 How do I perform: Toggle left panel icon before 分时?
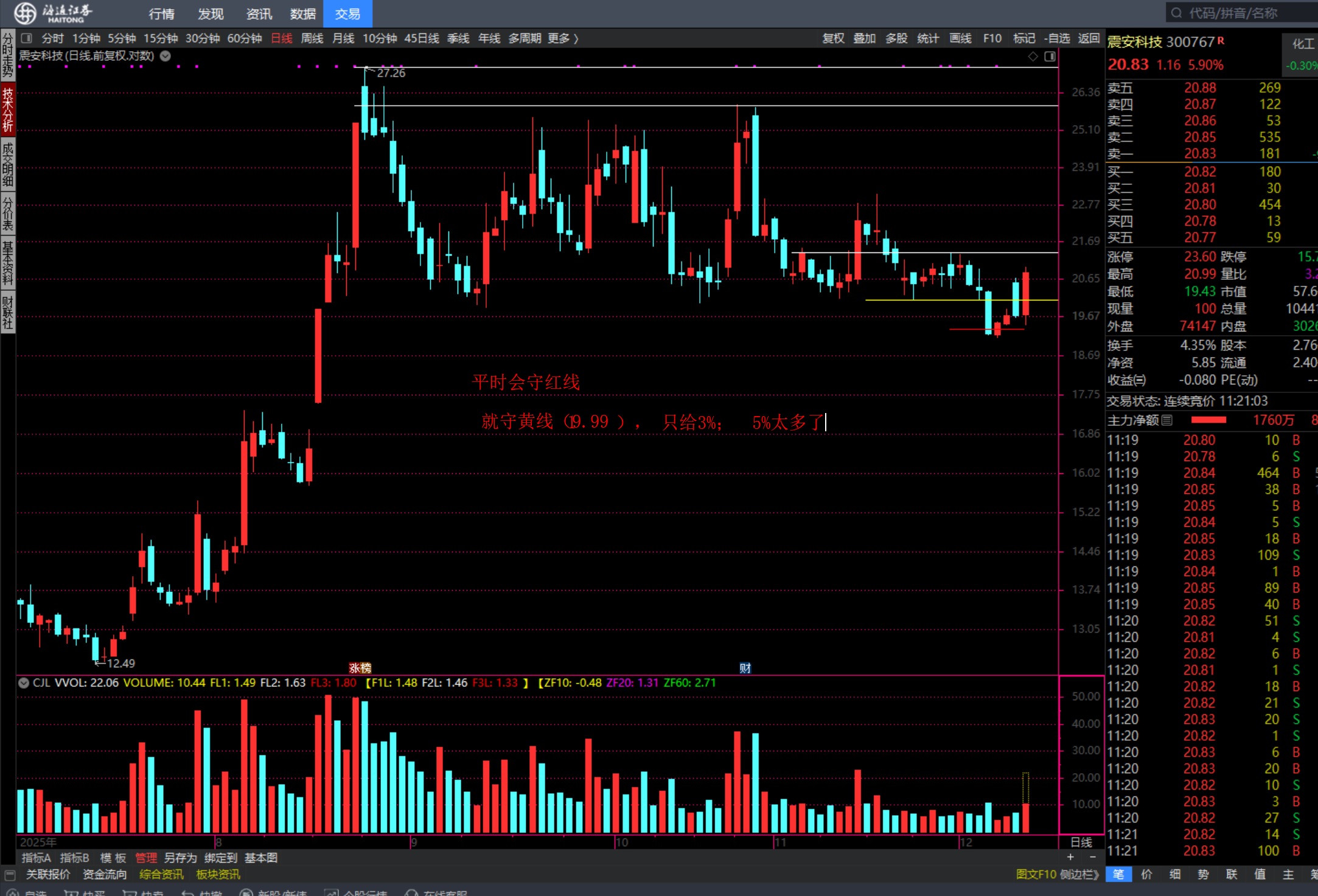pyautogui.click(x=27, y=38)
